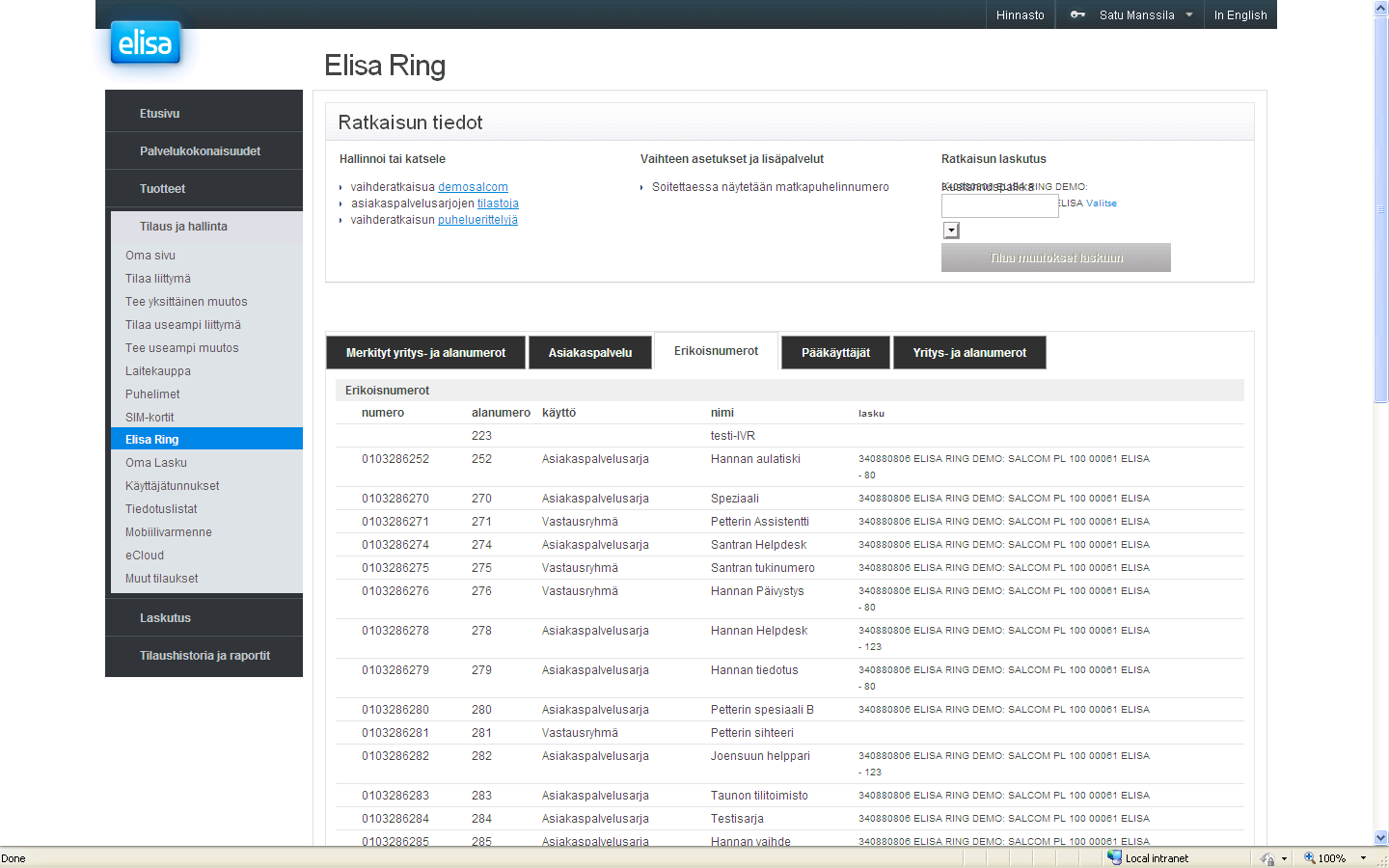Click number 0103286252

coord(395,459)
